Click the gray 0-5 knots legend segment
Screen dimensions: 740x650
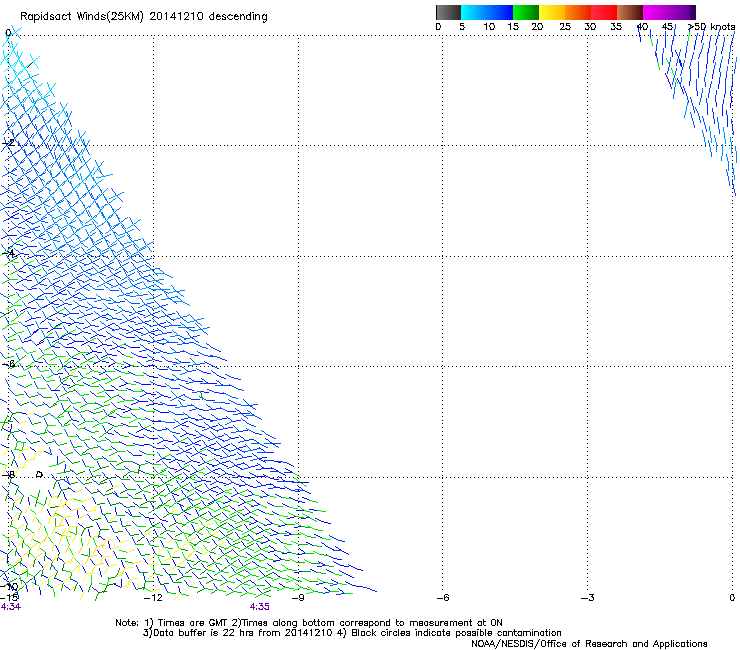click(x=448, y=12)
